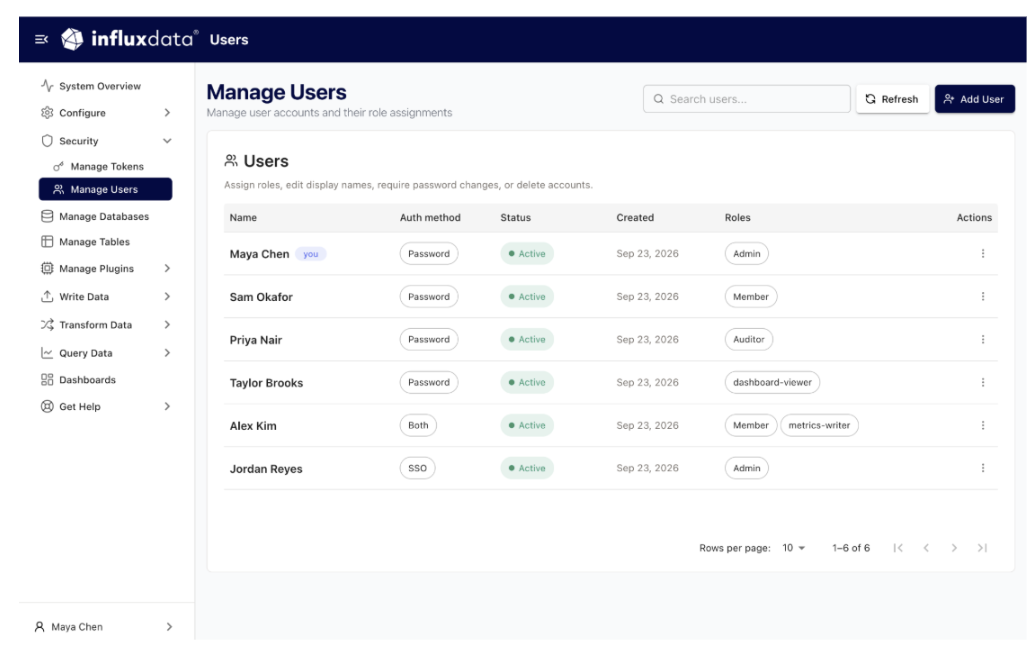This screenshot has height=650, width=1032.
Task: Click the "1–6 of 6" pagination text
Action: pyautogui.click(x=851, y=547)
